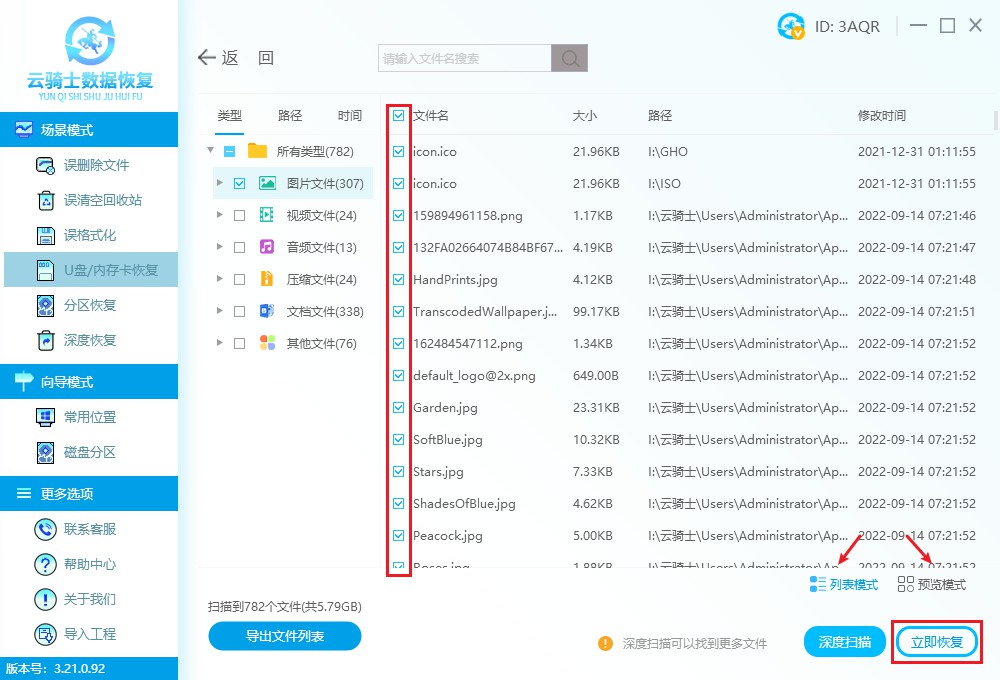Open the 帮助中心 help center
This screenshot has width=1000, height=680.
click(90, 563)
